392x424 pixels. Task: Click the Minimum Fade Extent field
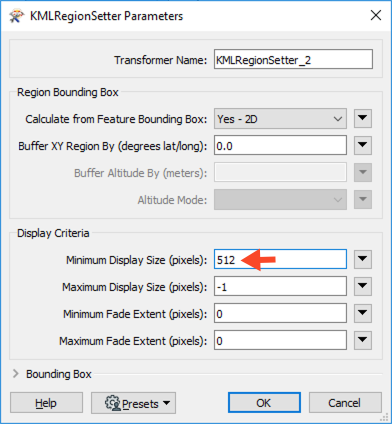coord(280,313)
